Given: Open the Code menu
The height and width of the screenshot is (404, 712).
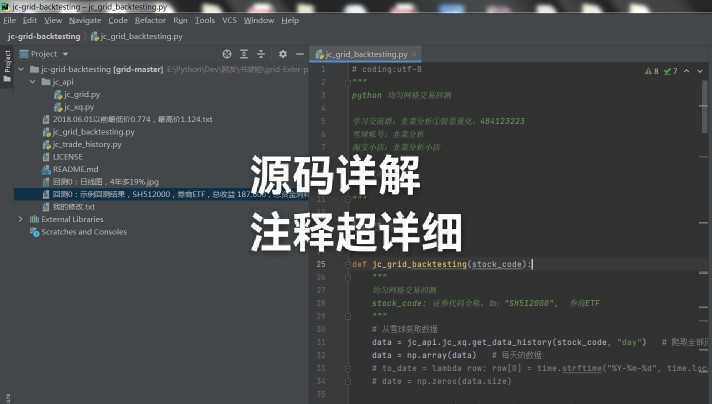Looking at the screenshot, I should point(118,20).
